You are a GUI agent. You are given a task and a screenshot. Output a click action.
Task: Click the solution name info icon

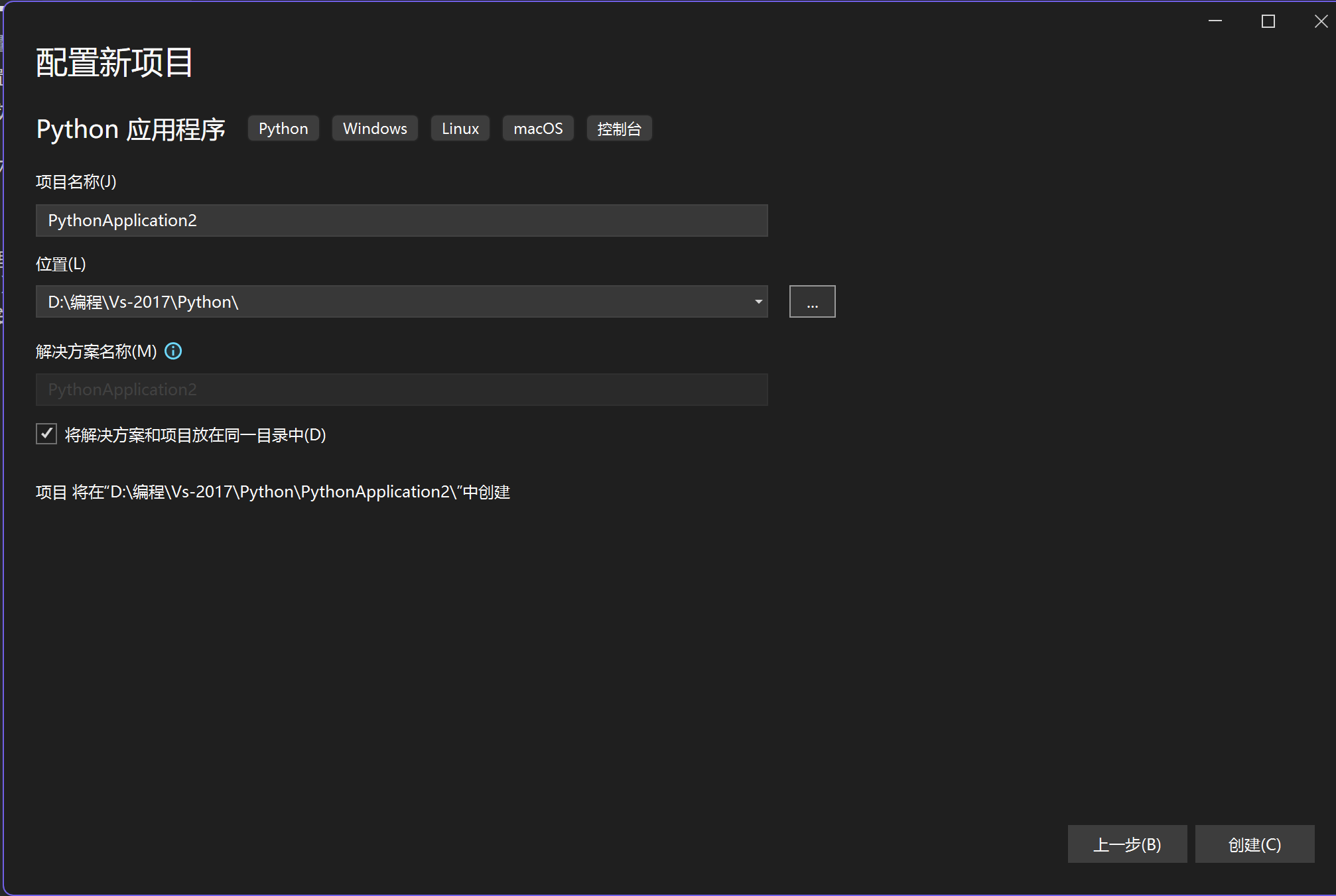(173, 351)
